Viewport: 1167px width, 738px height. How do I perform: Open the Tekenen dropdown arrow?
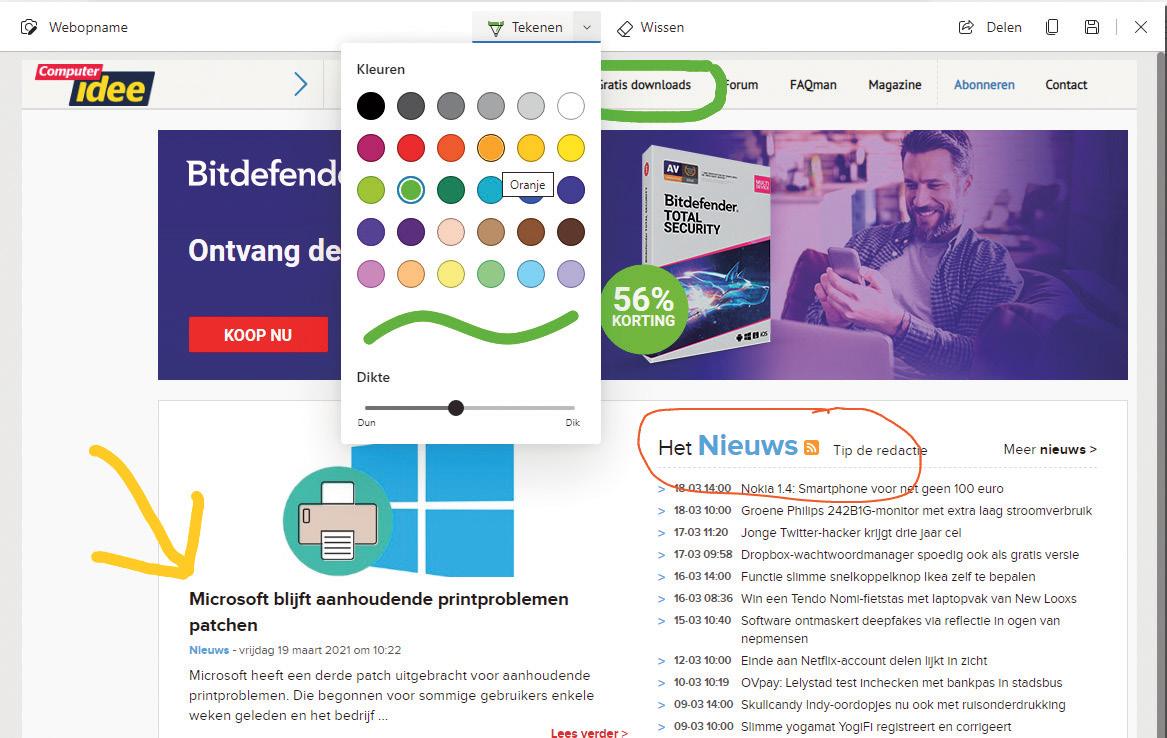586,28
